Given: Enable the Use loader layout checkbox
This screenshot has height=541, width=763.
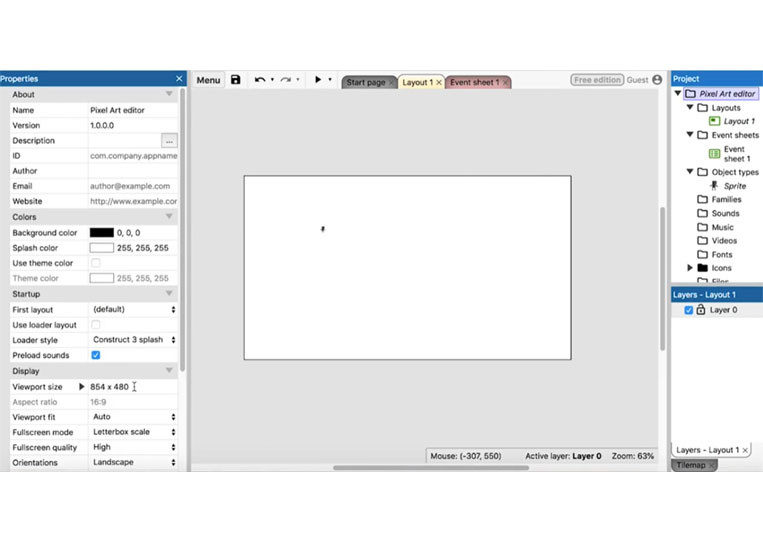Looking at the screenshot, I should click(96, 325).
